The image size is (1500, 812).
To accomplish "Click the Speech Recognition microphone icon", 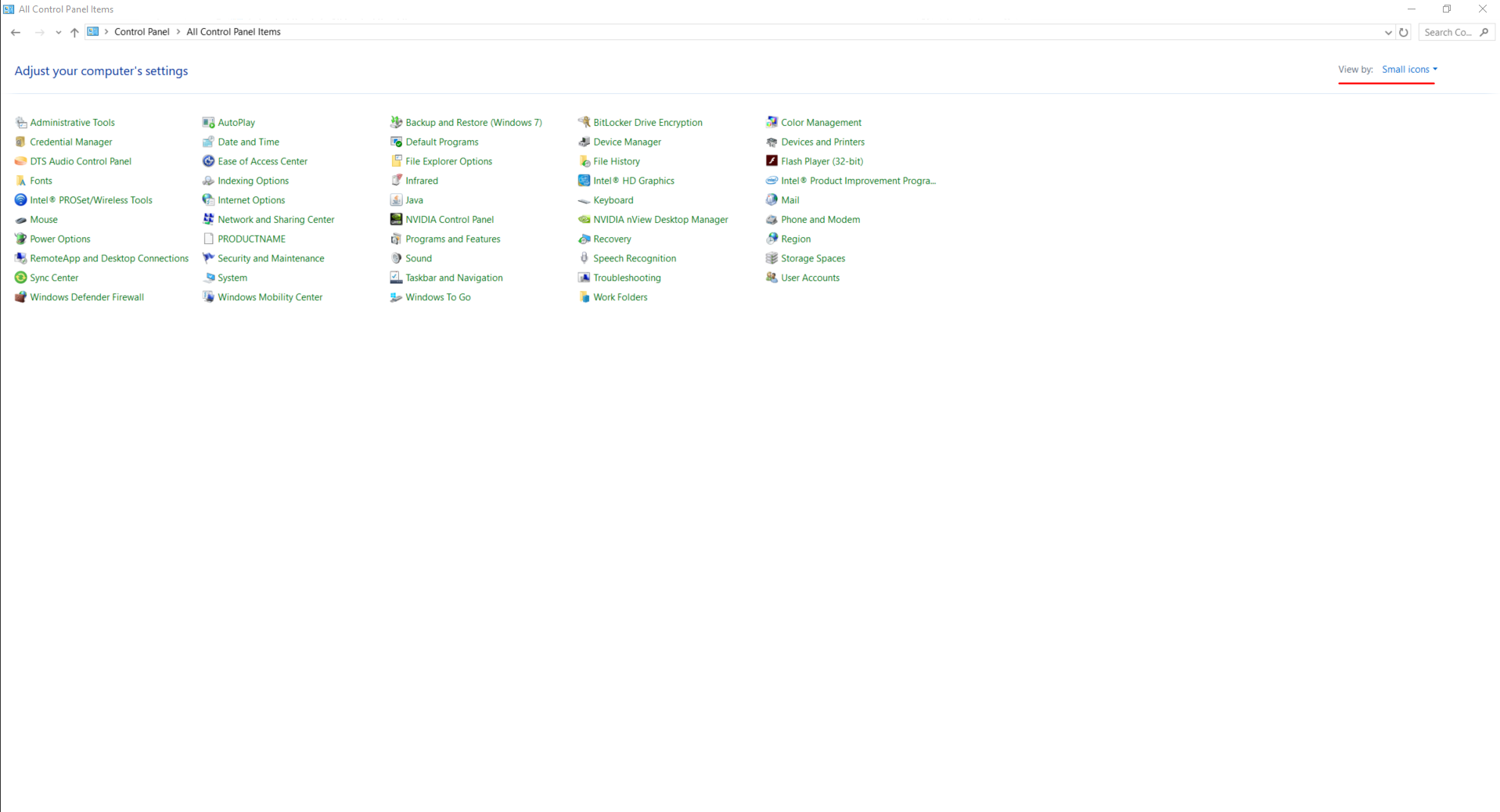I will pyautogui.click(x=585, y=259).
